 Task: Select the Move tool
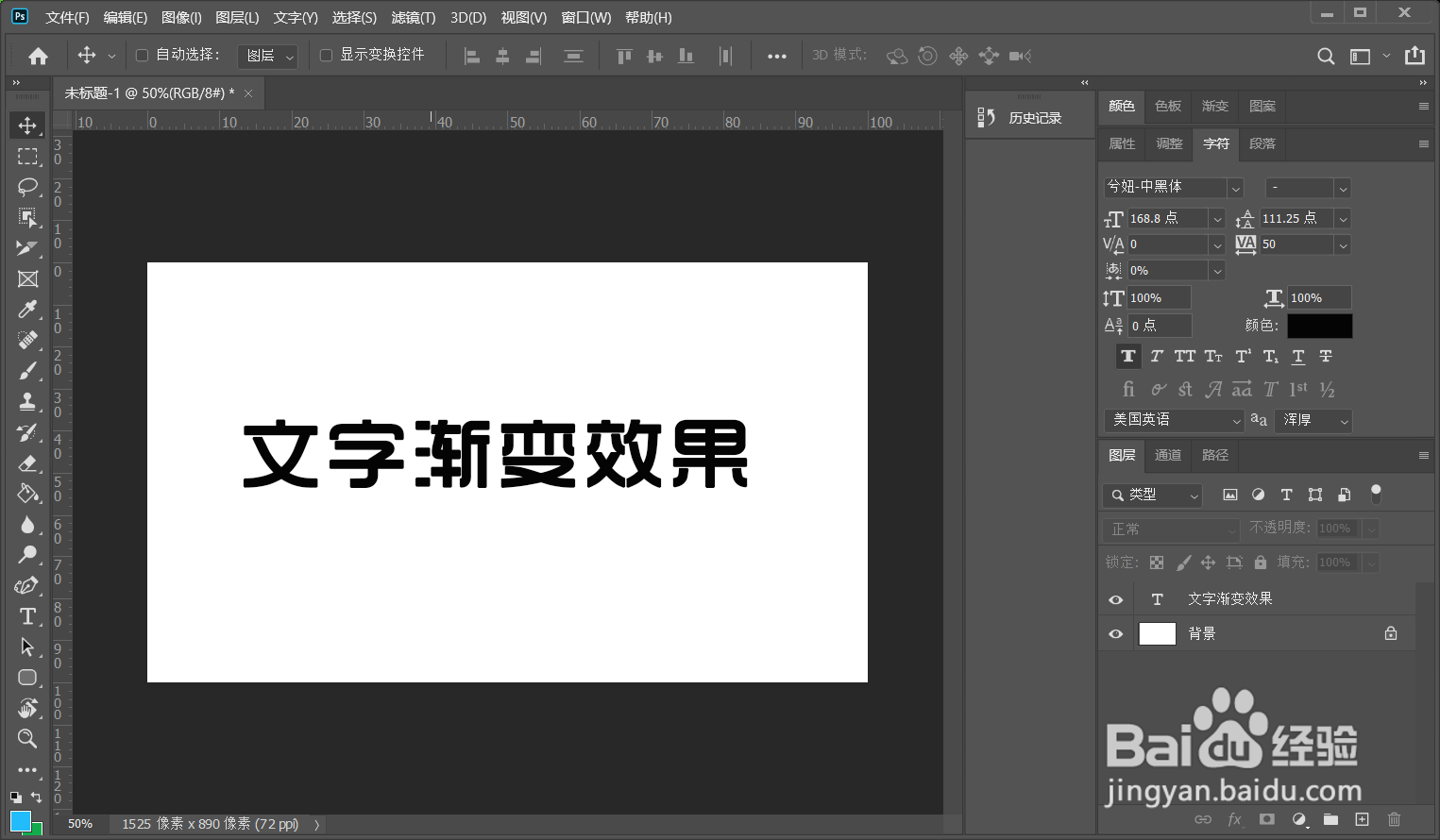(x=27, y=126)
